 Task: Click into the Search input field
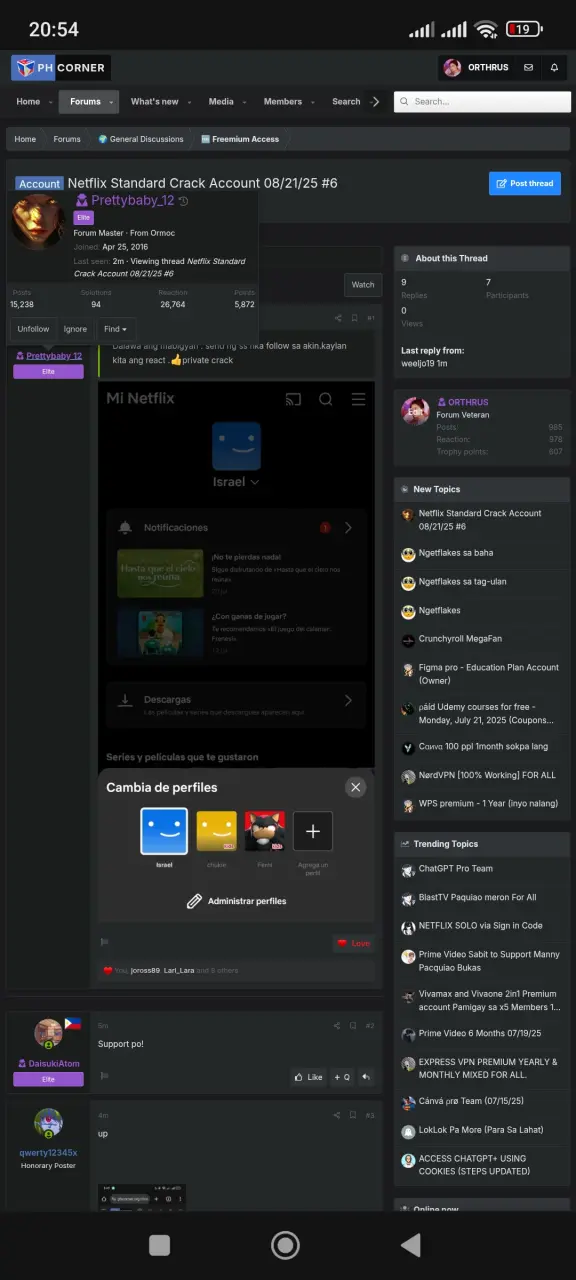[482, 102]
